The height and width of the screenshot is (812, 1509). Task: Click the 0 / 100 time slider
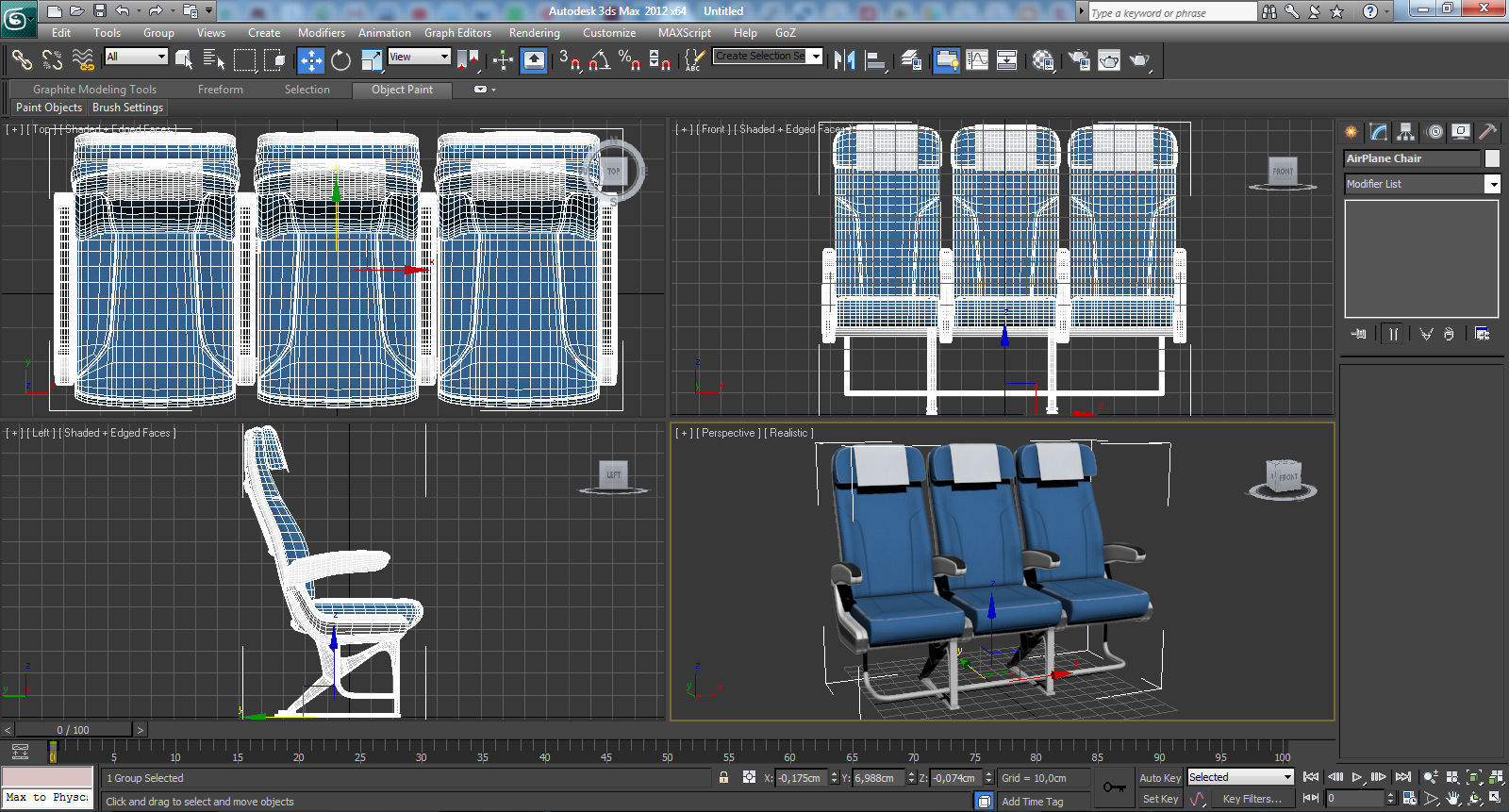click(x=73, y=730)
